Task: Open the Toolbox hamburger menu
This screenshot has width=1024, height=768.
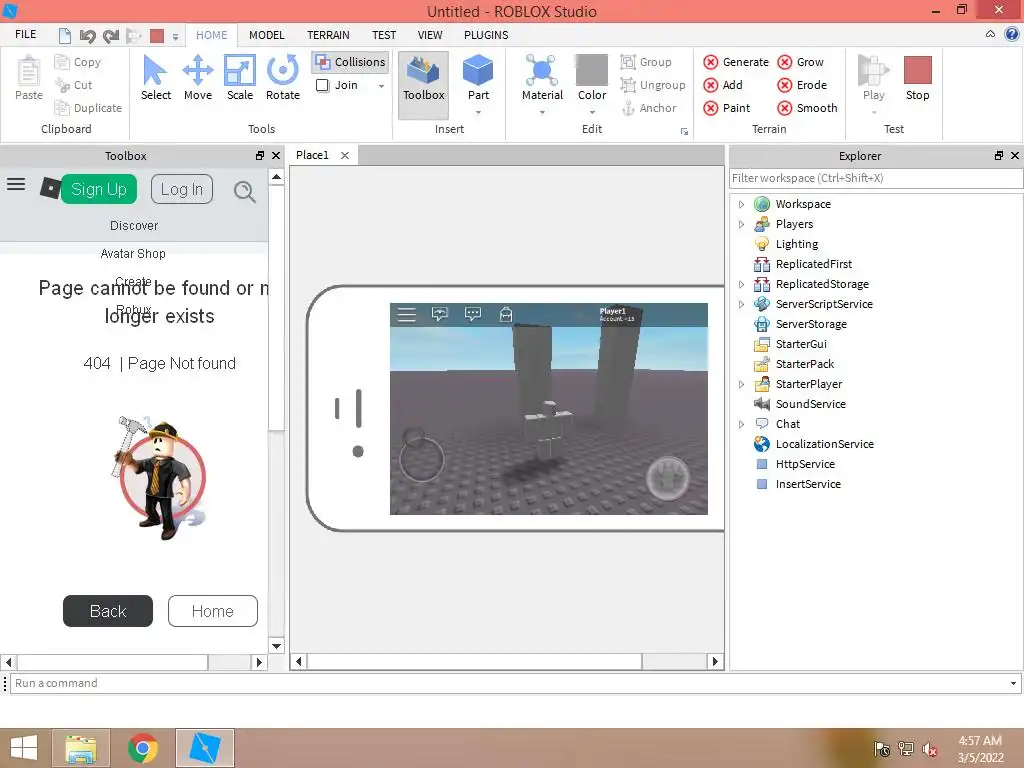Action: click(x=16, y=185)
